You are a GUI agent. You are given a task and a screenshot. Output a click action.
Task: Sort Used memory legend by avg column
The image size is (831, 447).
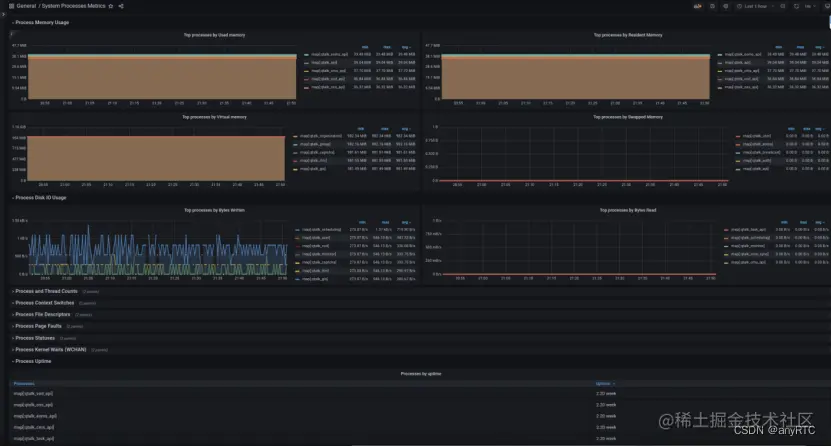coord(406,47)
